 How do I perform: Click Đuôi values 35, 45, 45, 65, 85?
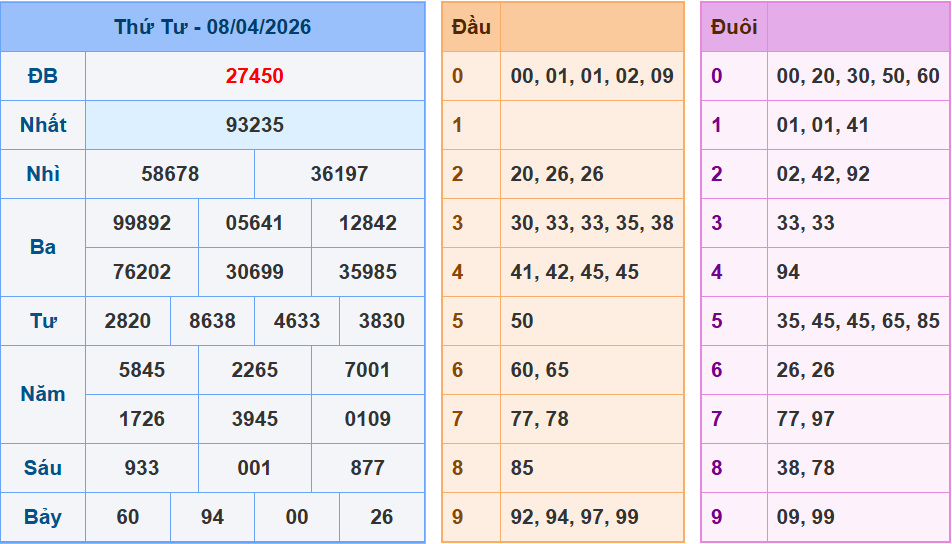858,321
